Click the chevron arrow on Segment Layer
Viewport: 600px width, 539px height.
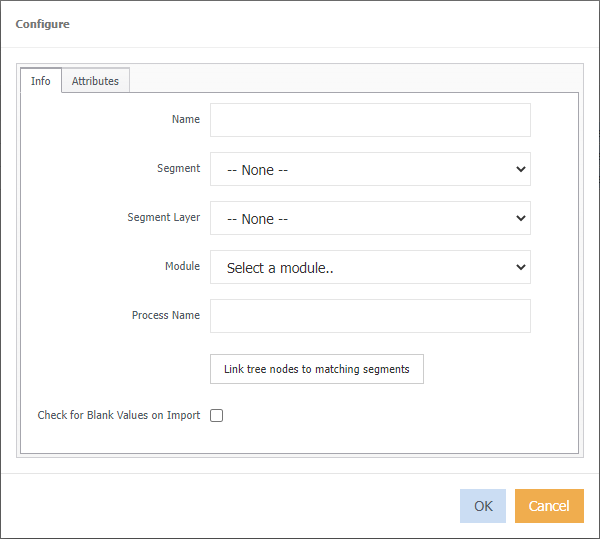click(520, 218)
